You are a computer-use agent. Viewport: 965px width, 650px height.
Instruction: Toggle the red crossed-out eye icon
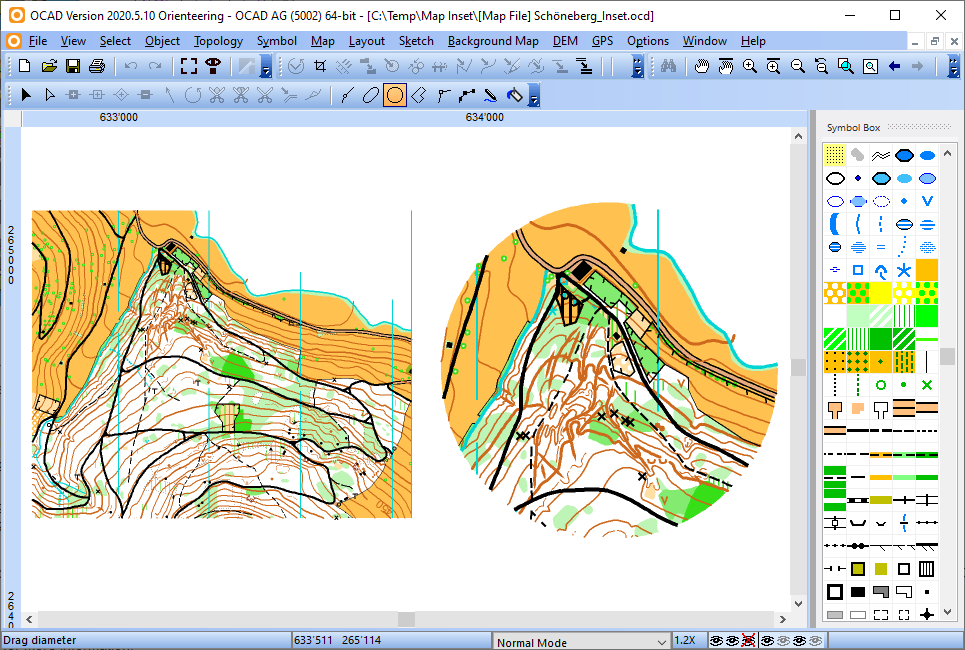click(748, 641)
